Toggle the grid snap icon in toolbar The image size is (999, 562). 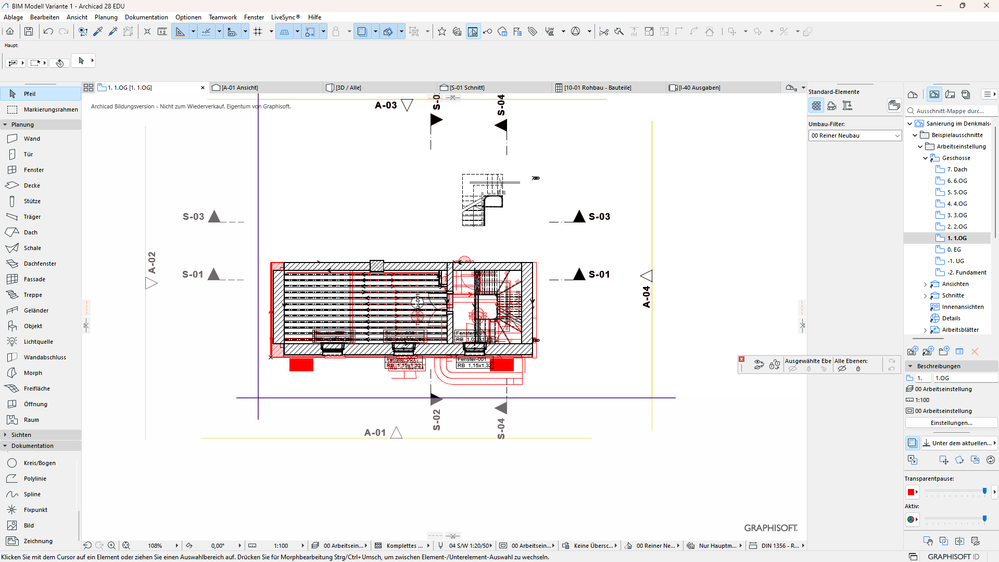tap(257, 32)
